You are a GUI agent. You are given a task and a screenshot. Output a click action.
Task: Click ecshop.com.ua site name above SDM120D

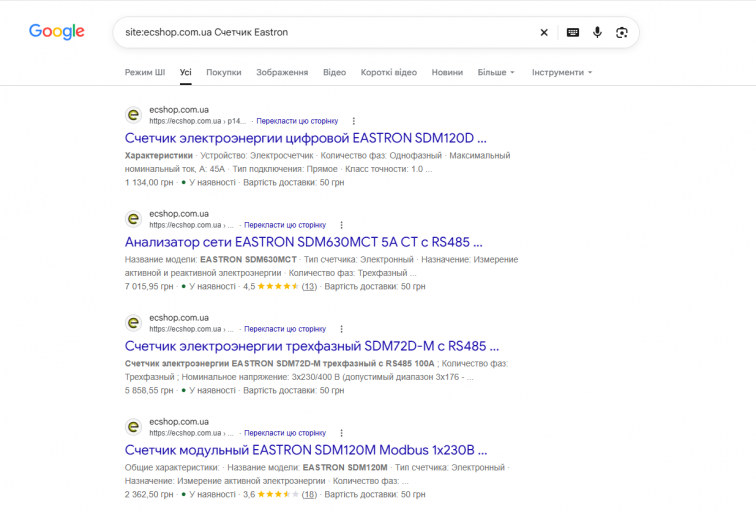(179, 110)
